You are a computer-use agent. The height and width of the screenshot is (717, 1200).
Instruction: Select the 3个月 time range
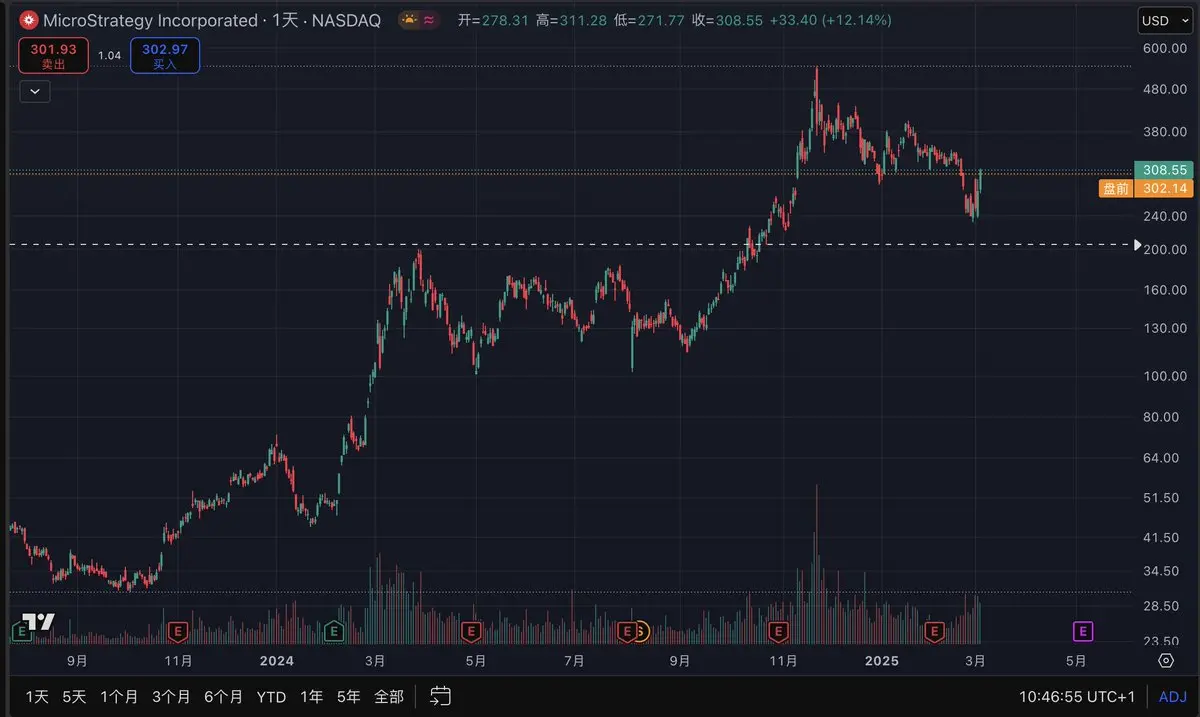coord(171,697)
